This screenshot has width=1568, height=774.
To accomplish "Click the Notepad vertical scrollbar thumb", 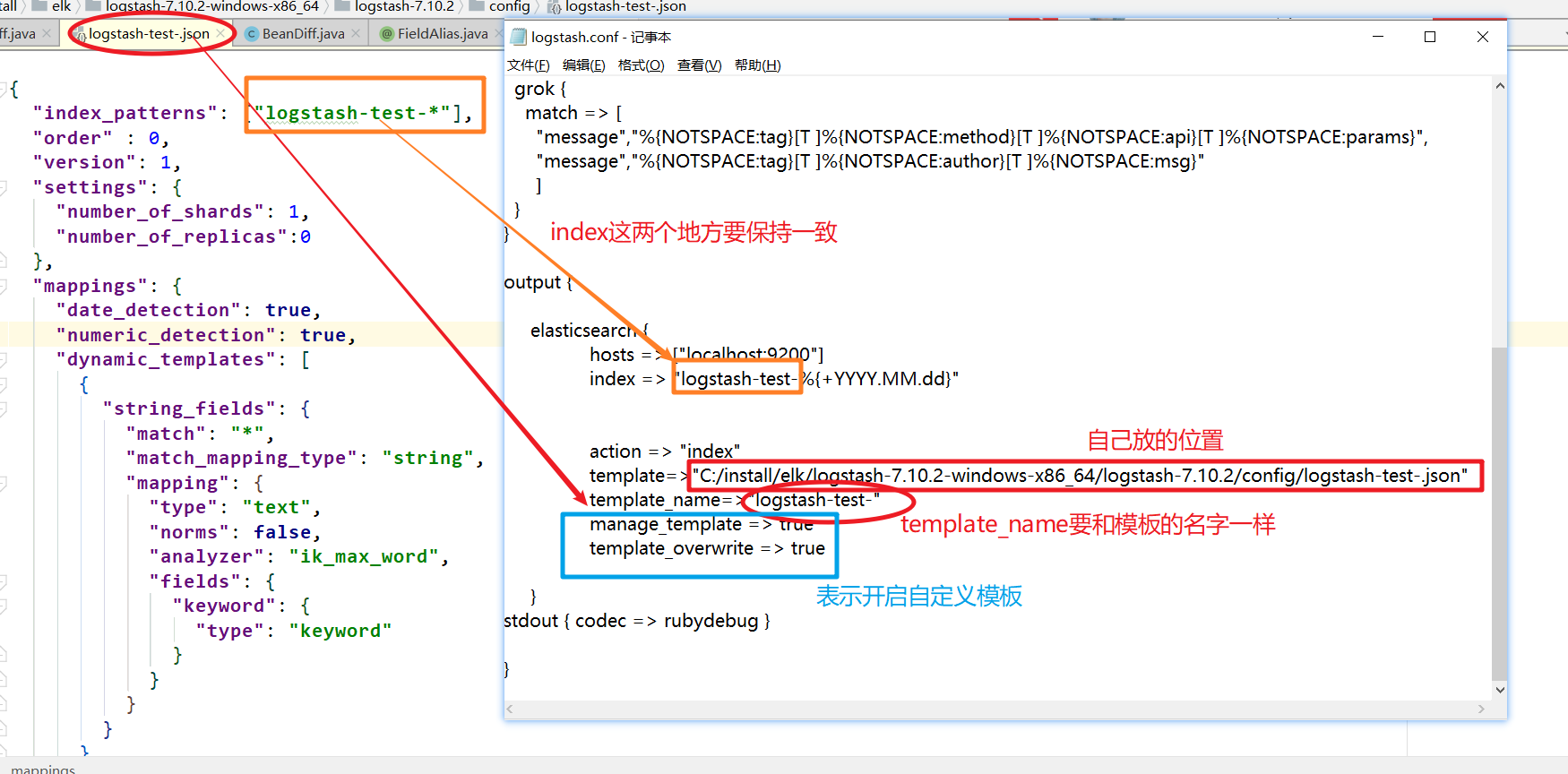I will click(x=1500, y=513).
